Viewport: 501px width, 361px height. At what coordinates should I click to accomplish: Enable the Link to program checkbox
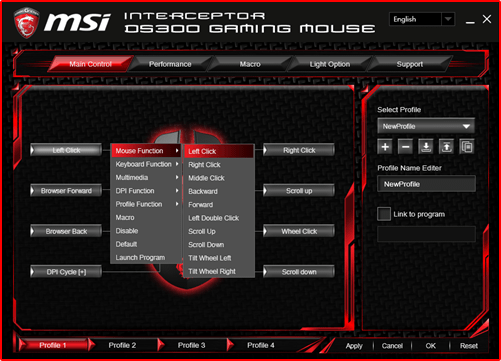point(384,214)
